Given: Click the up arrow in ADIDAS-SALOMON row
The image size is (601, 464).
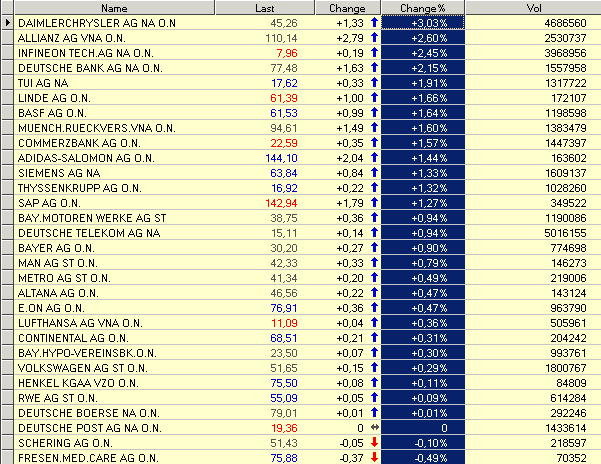Looking at the screenshot, I should point(374,157).
